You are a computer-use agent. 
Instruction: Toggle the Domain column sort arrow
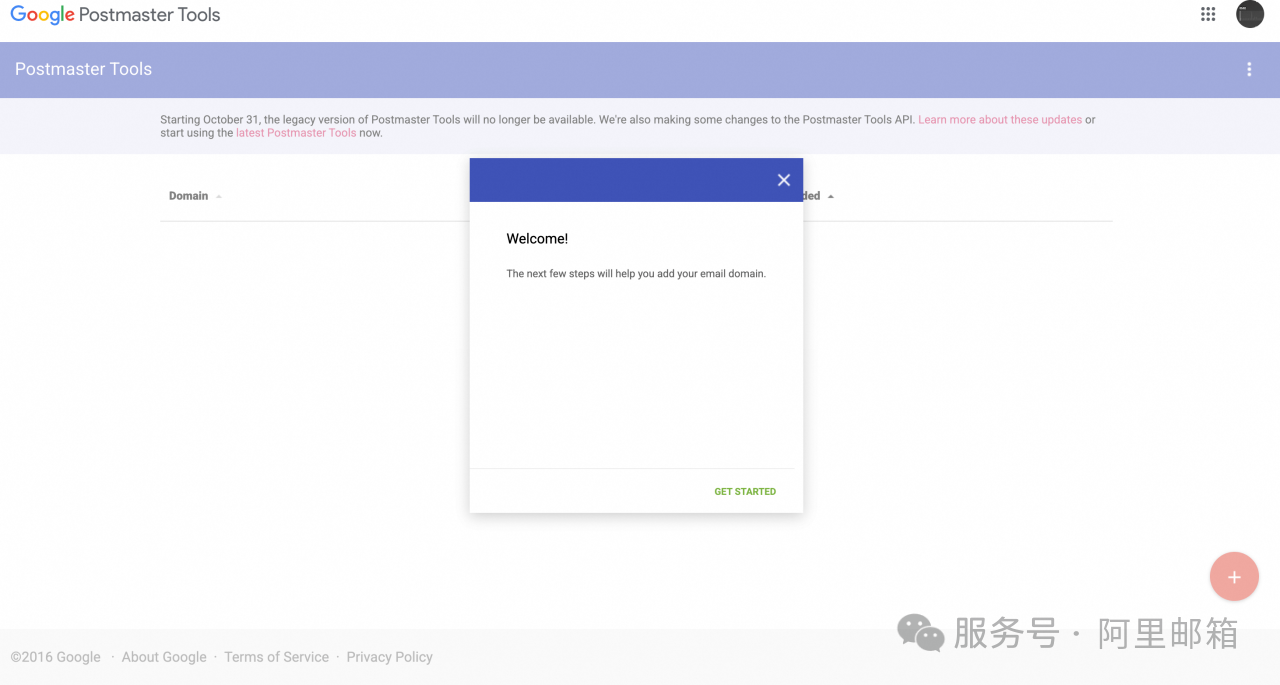click(219, 197)
